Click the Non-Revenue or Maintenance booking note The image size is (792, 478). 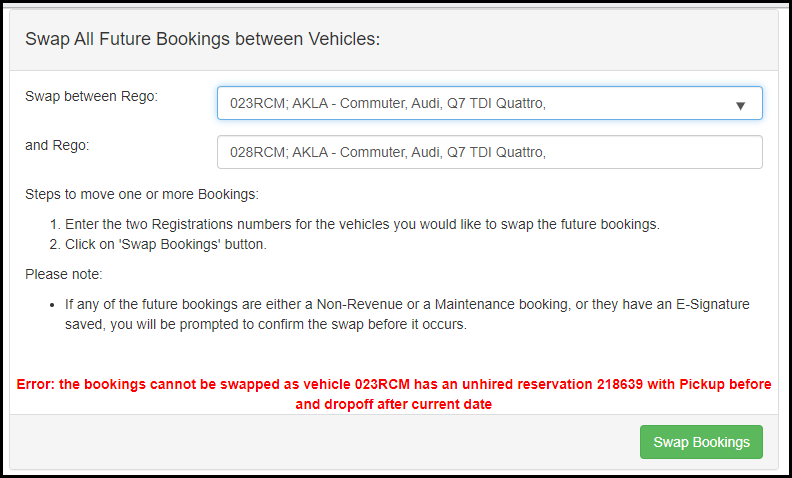[407, 305]
